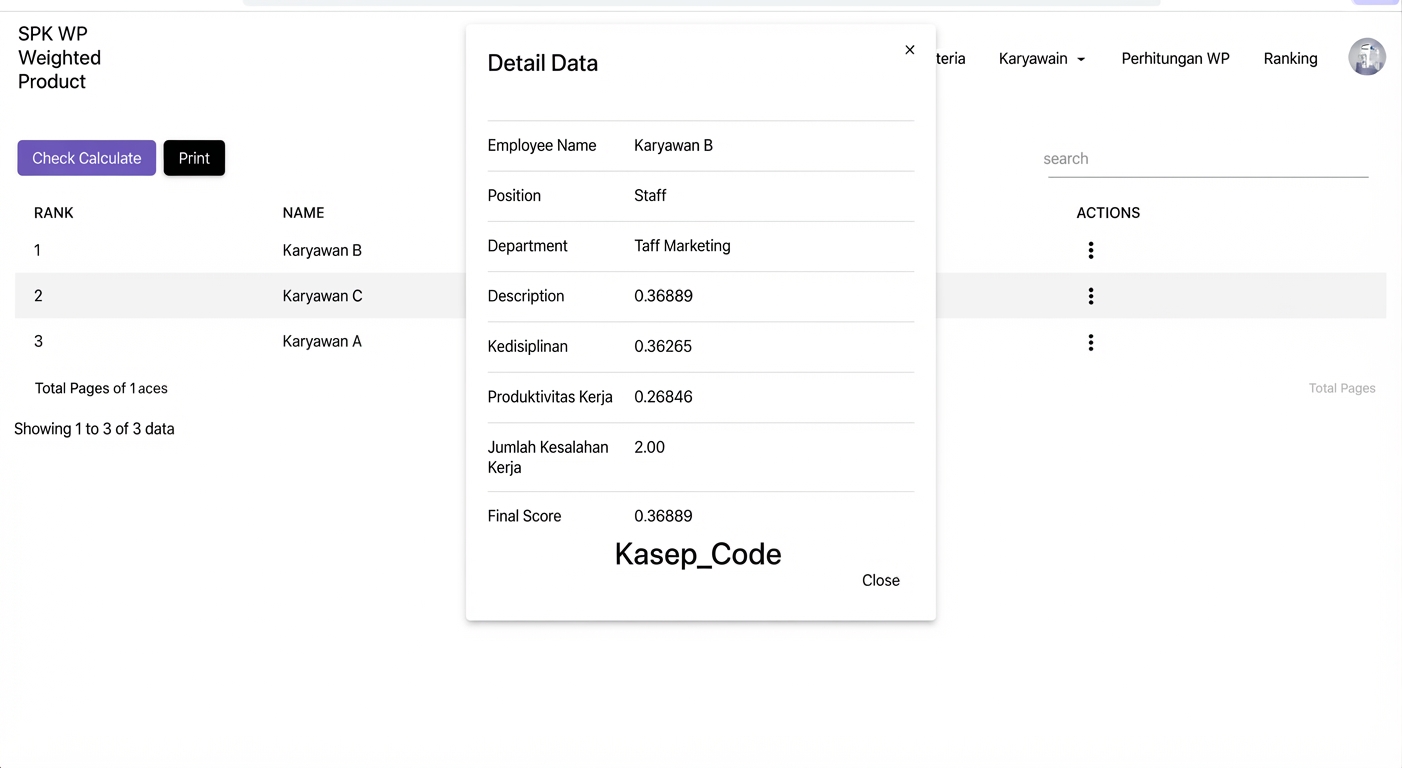
Task: Click Karyawan A in the ranking table
Action: tap(322, 342)
